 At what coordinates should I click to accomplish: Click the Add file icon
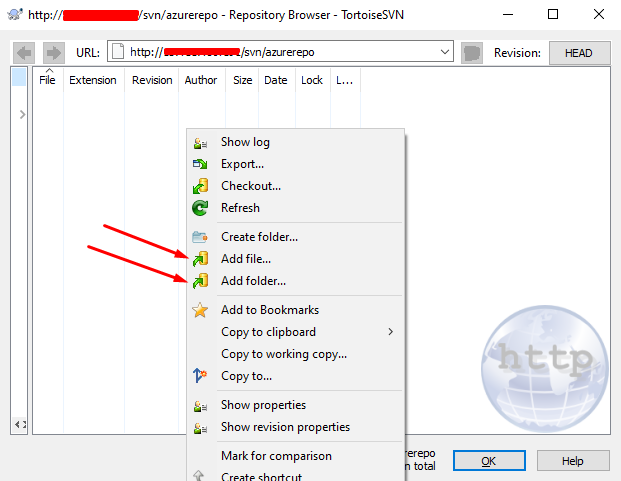[200, 259]
